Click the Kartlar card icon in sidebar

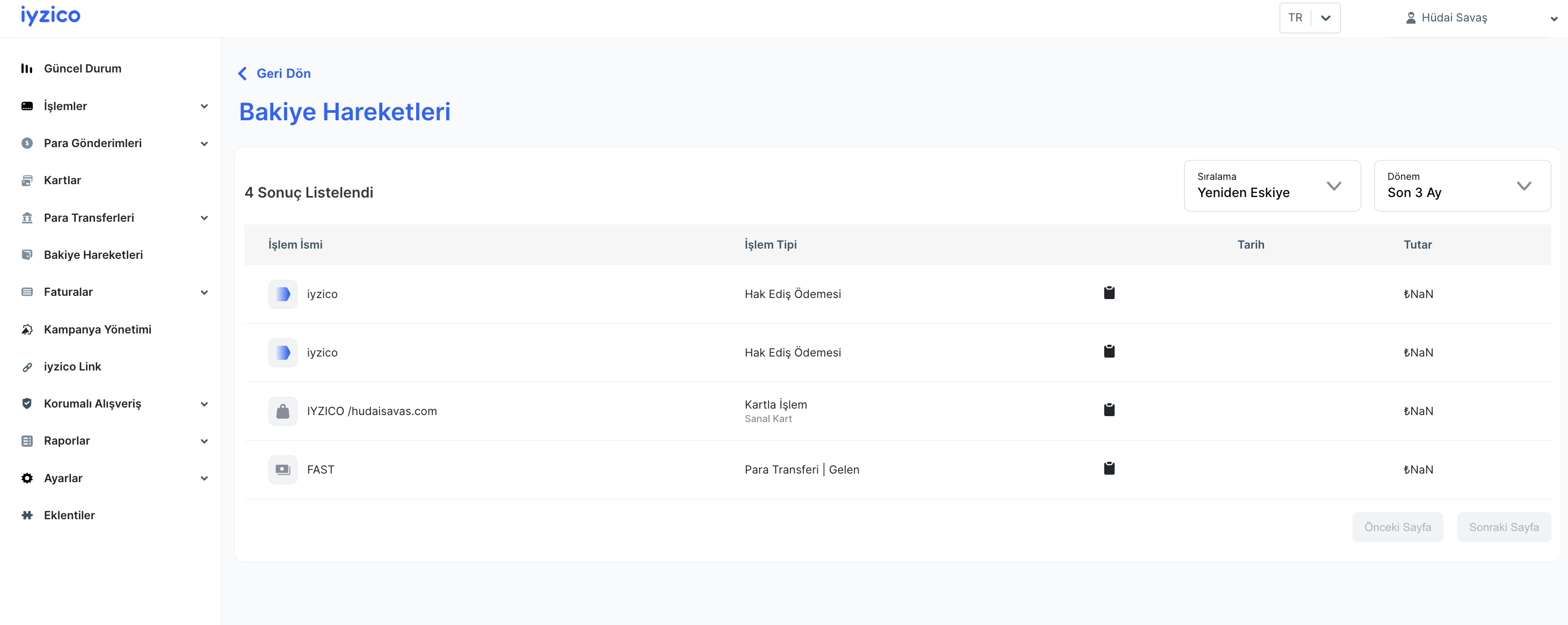pos(27,181)
